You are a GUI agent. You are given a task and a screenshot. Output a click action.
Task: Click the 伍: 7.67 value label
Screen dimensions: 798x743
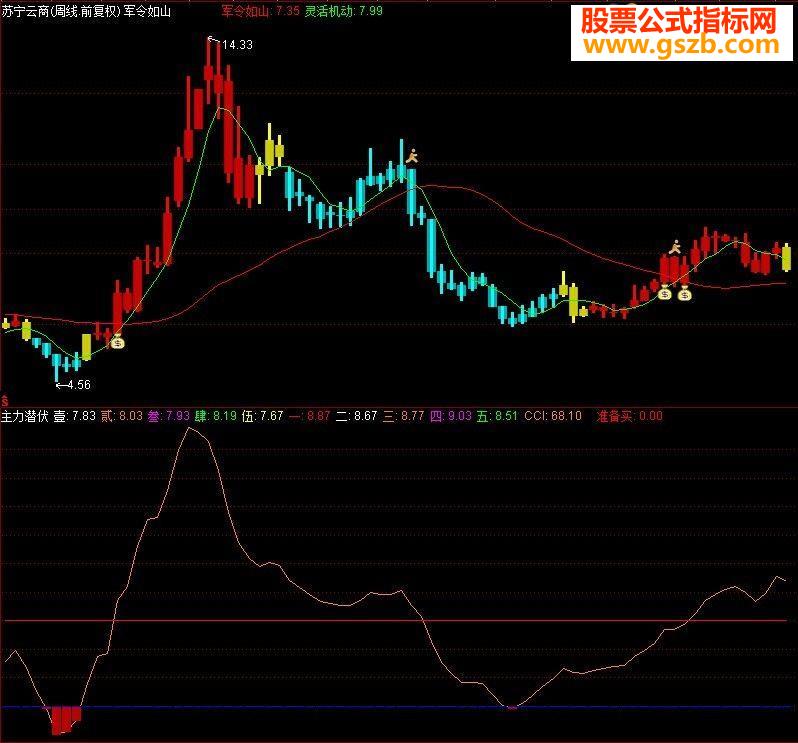click(262, 416)
